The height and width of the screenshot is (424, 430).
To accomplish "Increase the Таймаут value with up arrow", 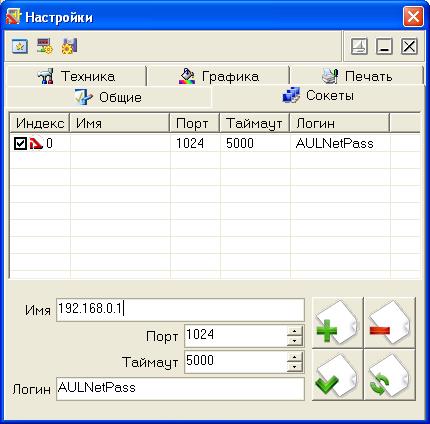I will point(294,357).
